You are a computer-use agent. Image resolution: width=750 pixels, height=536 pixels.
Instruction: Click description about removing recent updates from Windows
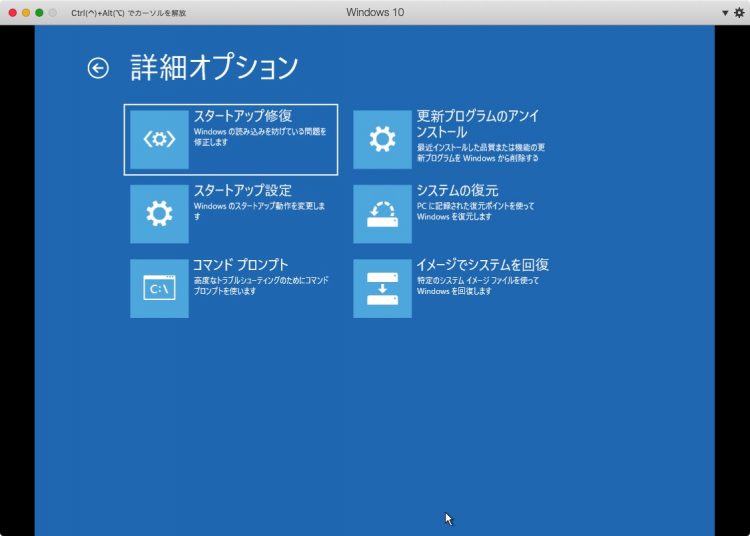481,153
